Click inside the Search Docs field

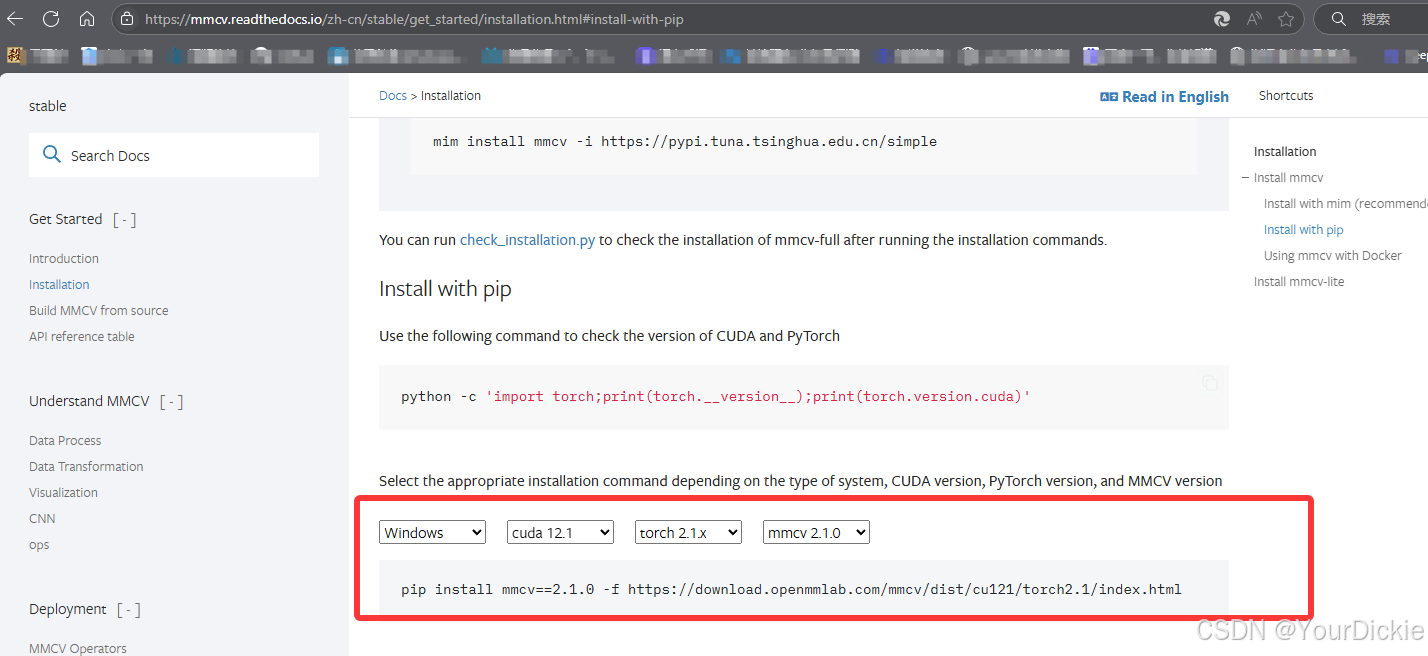[180, 155]
